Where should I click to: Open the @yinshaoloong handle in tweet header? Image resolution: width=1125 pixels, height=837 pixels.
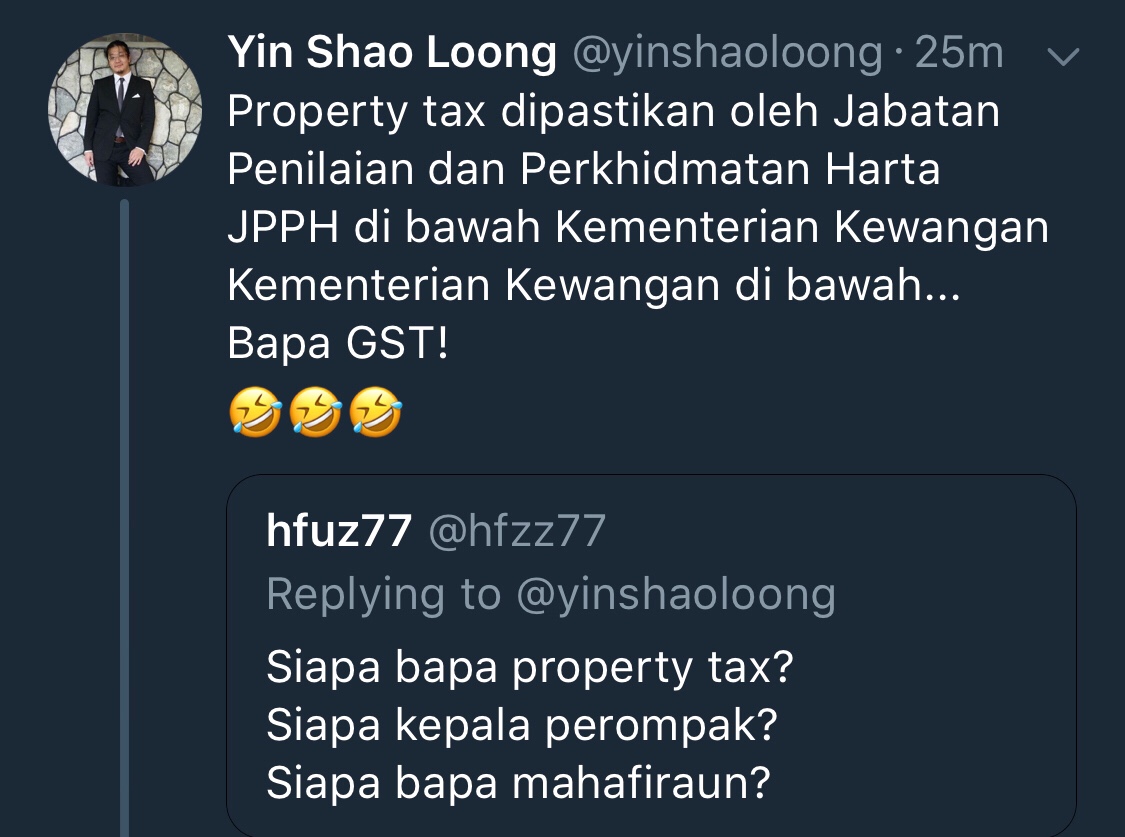(728, 54)
